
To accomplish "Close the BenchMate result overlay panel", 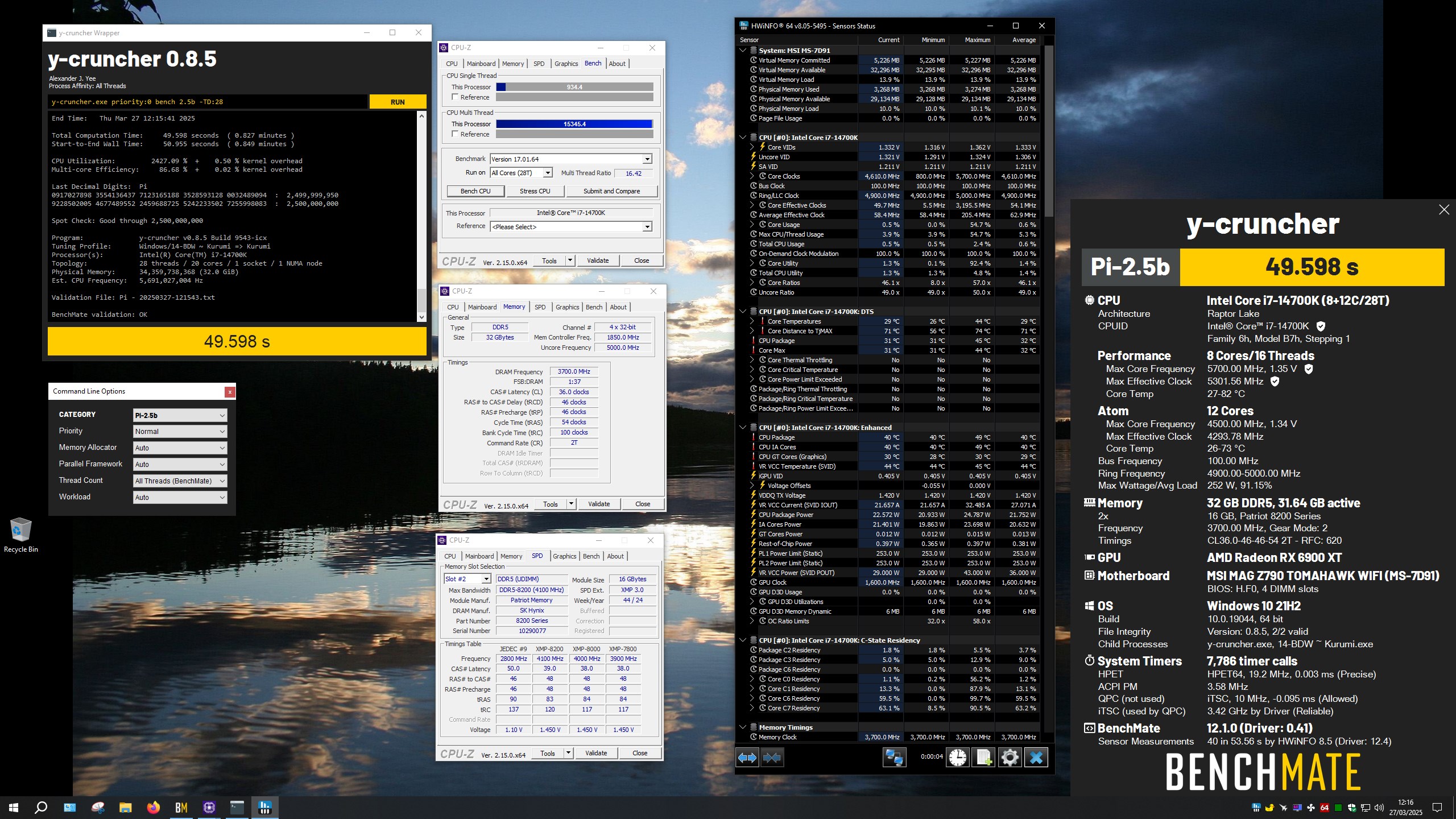I will [1443, 210].
